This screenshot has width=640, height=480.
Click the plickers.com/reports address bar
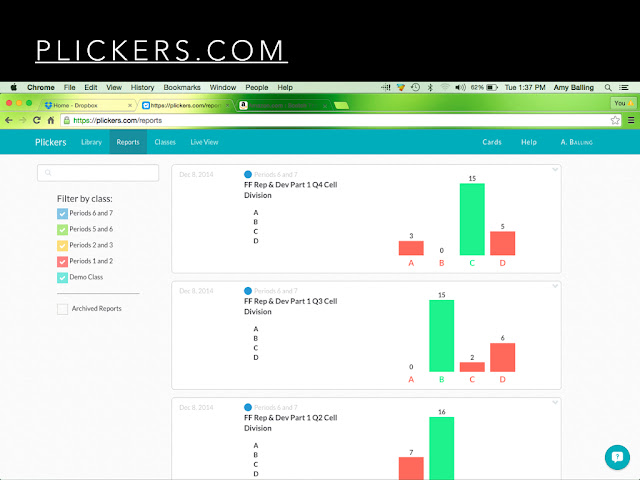click(341, 120)
